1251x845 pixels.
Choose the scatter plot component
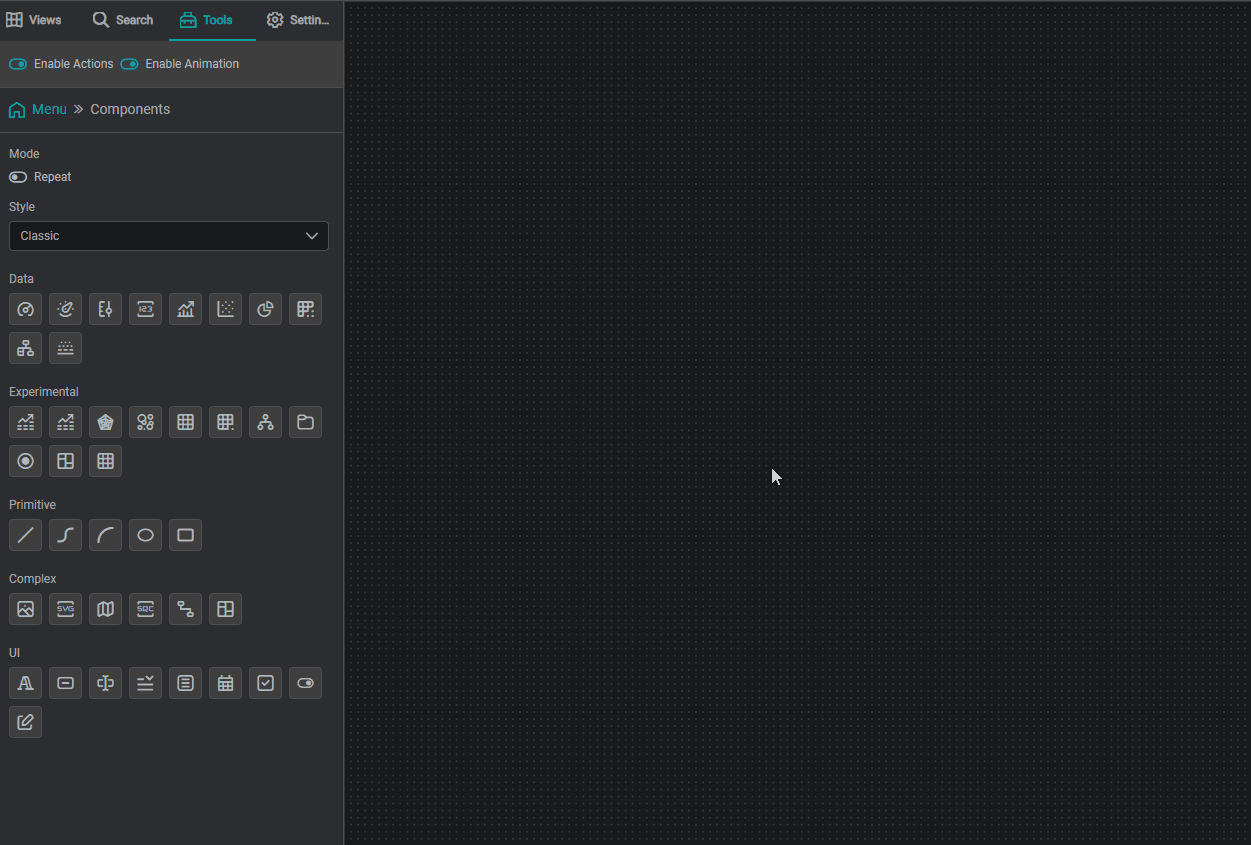(226, 309)
